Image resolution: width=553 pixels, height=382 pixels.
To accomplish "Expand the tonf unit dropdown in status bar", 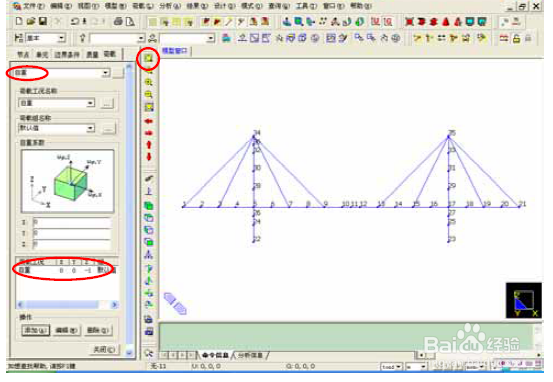I will [x=399, y=367].
